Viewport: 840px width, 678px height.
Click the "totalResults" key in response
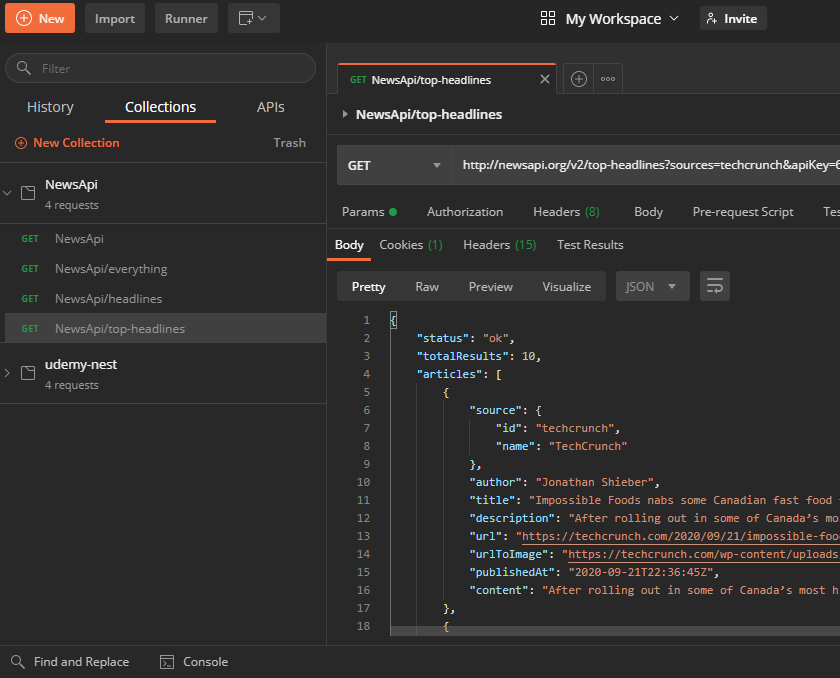pyautogui.click(x=462, y=356)
